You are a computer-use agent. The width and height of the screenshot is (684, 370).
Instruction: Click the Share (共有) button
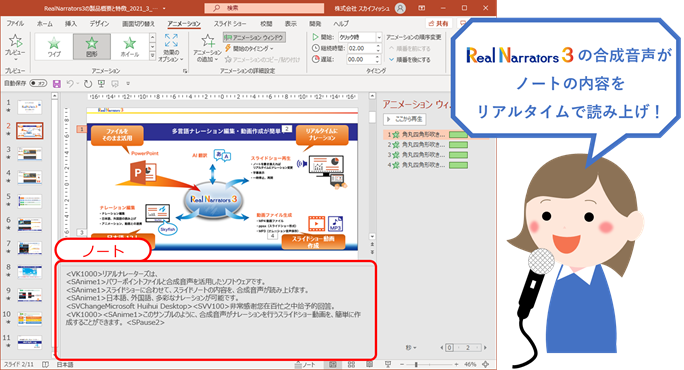point(438,24)
